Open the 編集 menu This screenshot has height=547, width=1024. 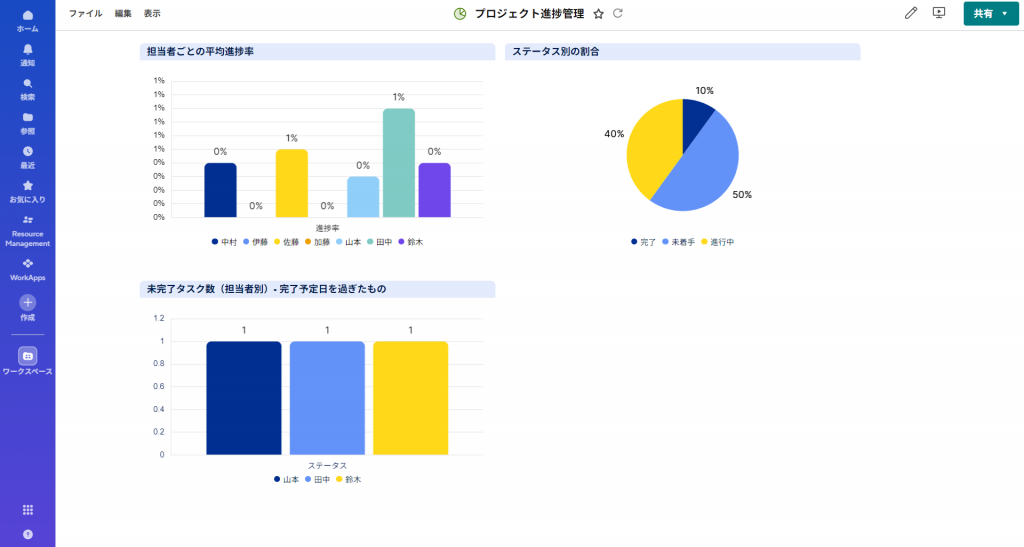click(123, 14)
